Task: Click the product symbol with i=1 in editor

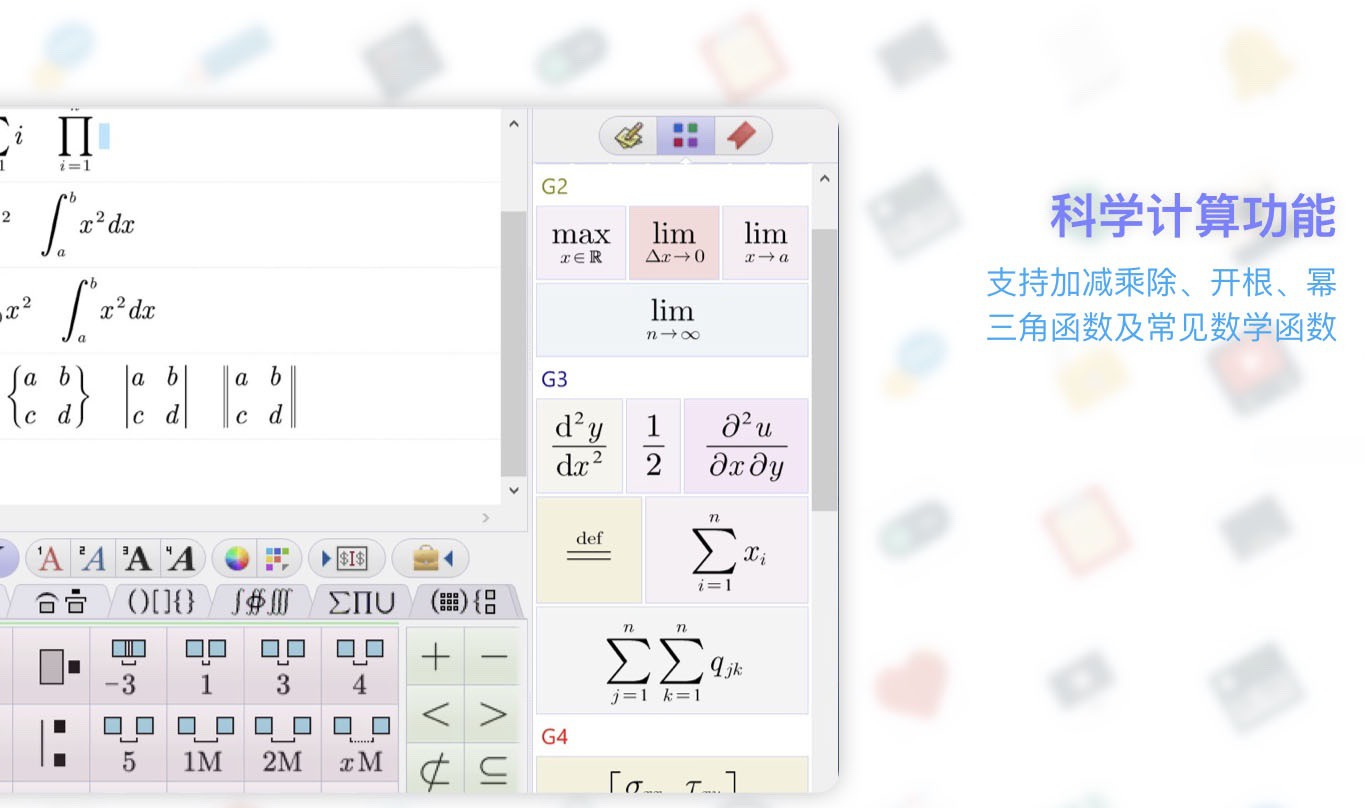Action: click(74, 141)
